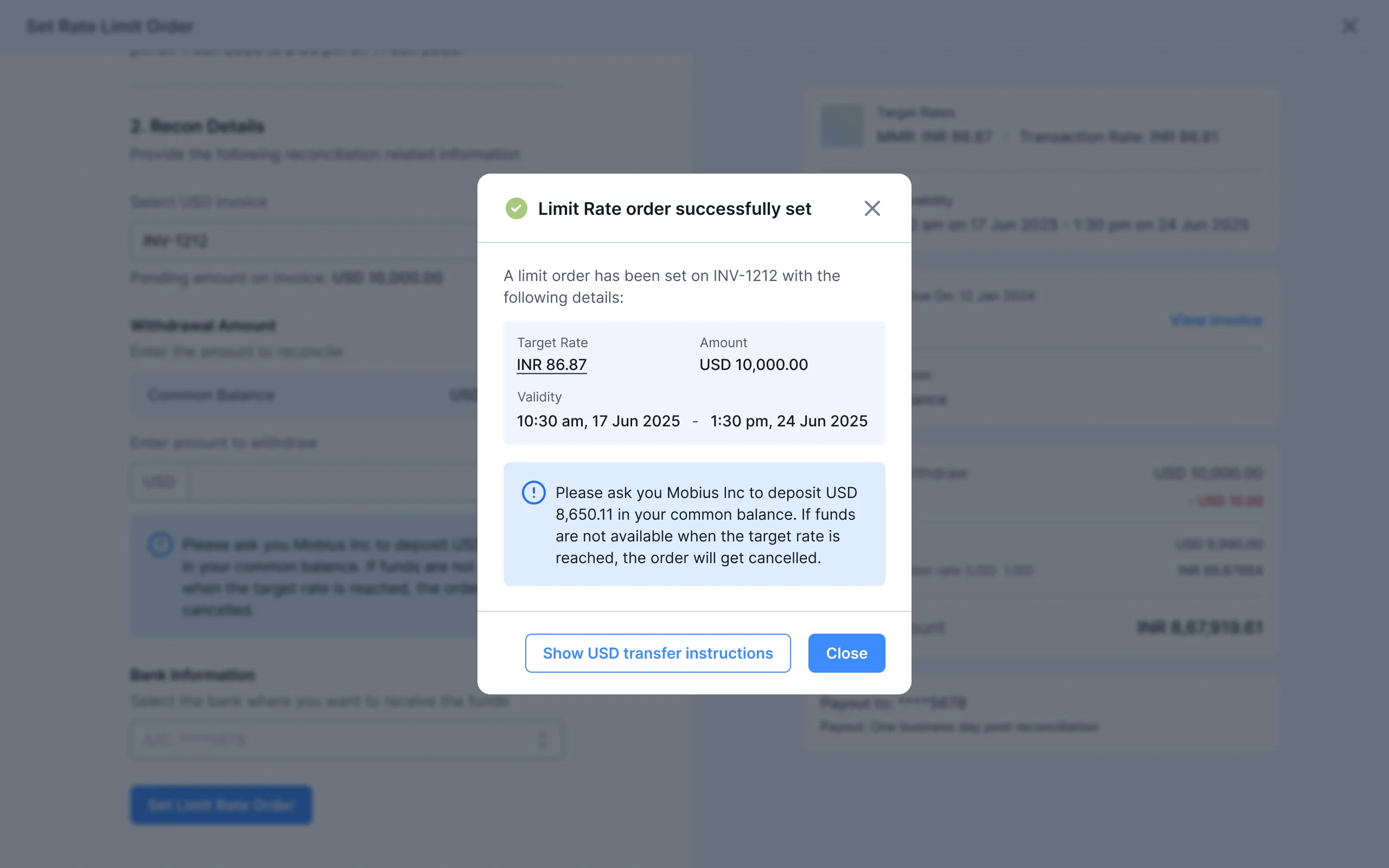Click the dialog title 'Limit Rate order successfully set'
1389x868 pixels.
674,208
